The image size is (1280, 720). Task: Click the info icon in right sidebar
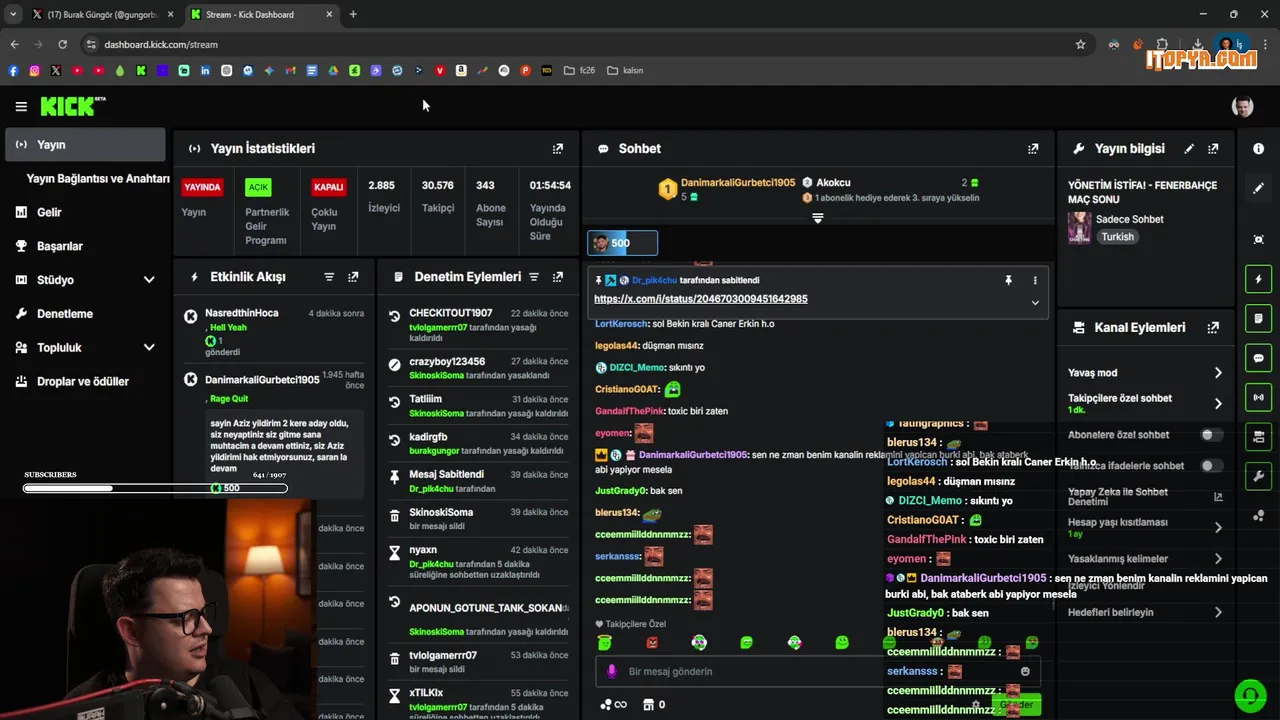[x=1259, y=148]
